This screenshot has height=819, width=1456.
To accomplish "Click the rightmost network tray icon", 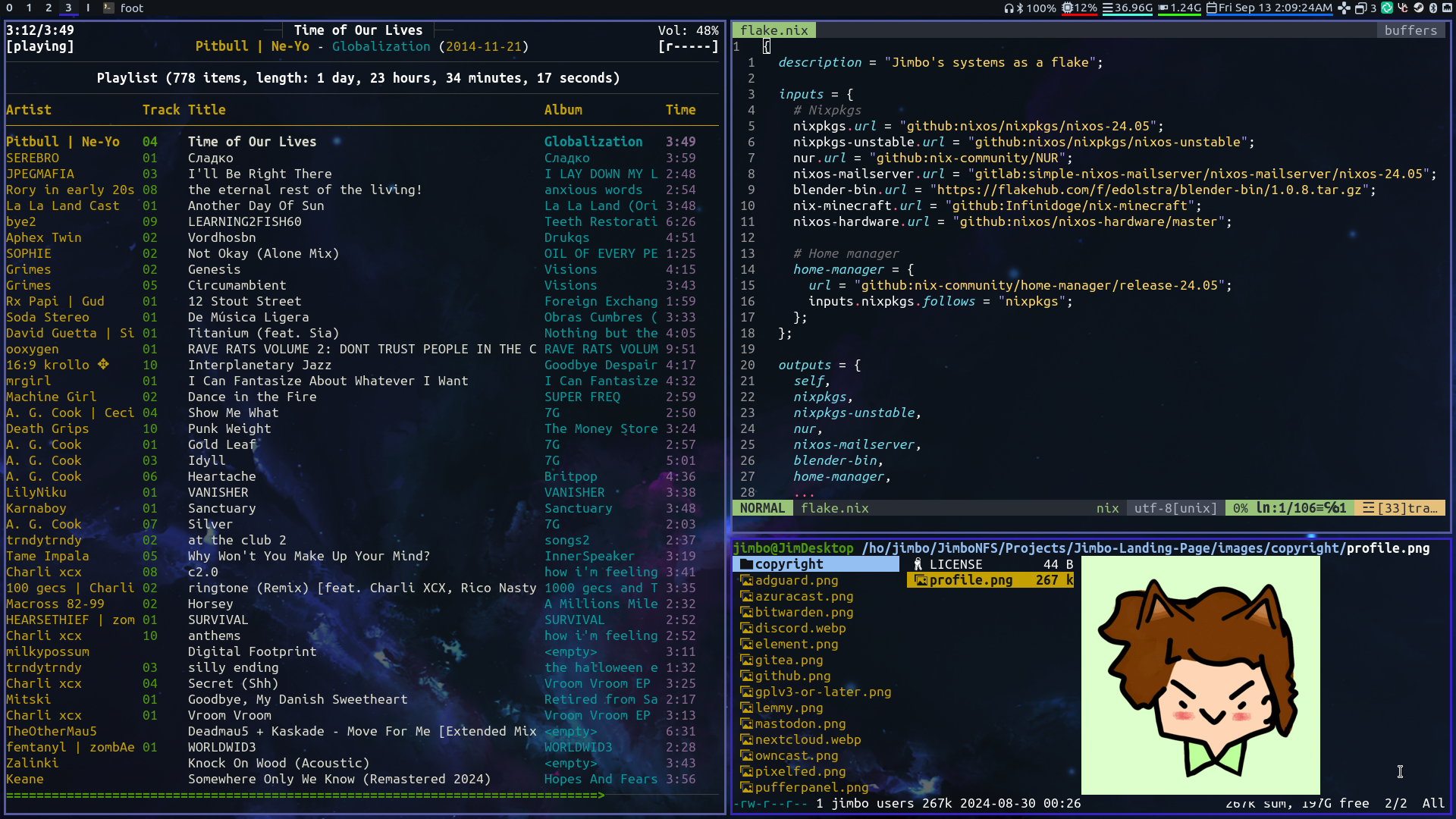I will coord(1447,8).
